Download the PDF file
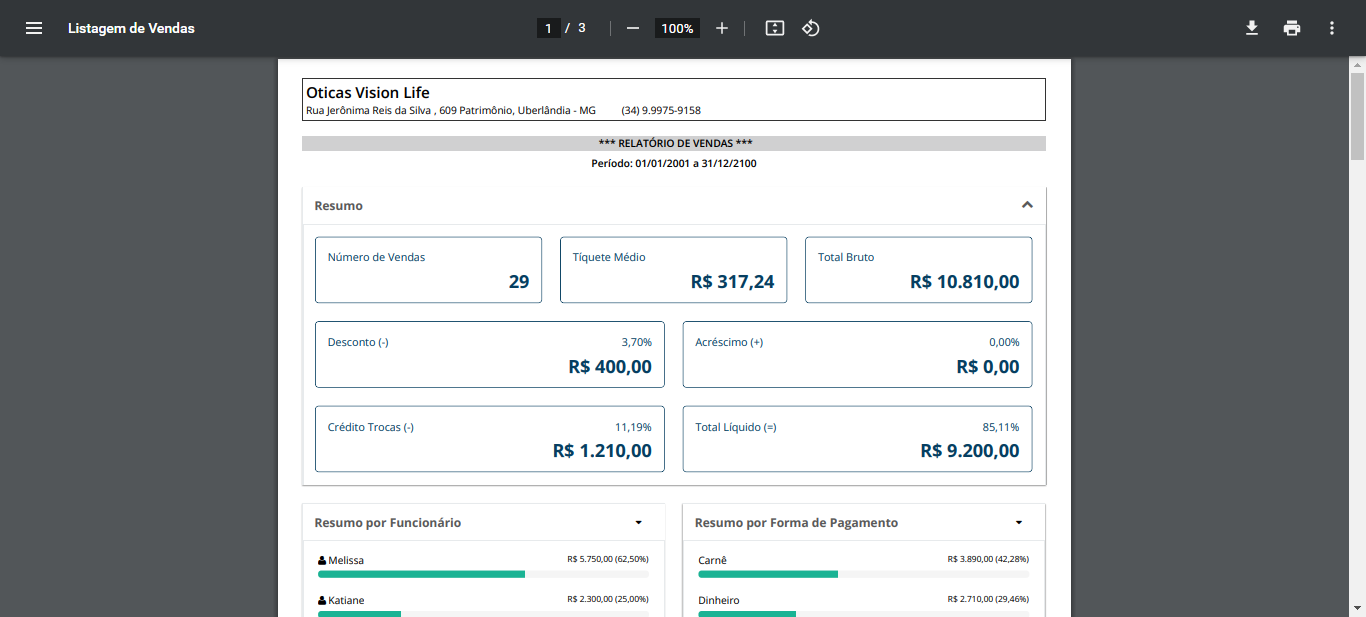Screen dimensions: 1366x617 pos(1252,28)
